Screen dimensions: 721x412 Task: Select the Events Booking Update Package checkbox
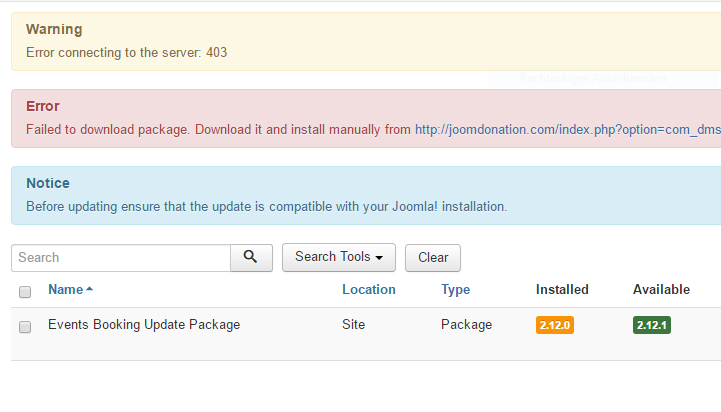(25, 326)
